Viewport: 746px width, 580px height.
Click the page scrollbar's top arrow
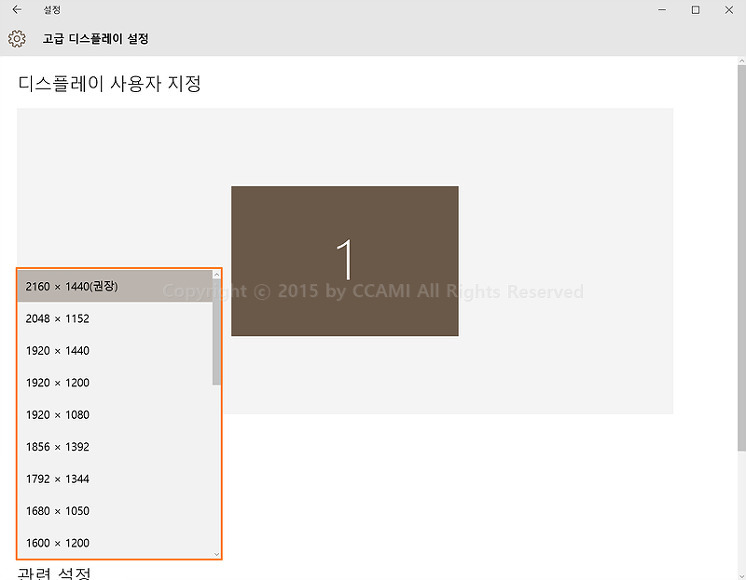pyautogui.click(x=742, y=61)
